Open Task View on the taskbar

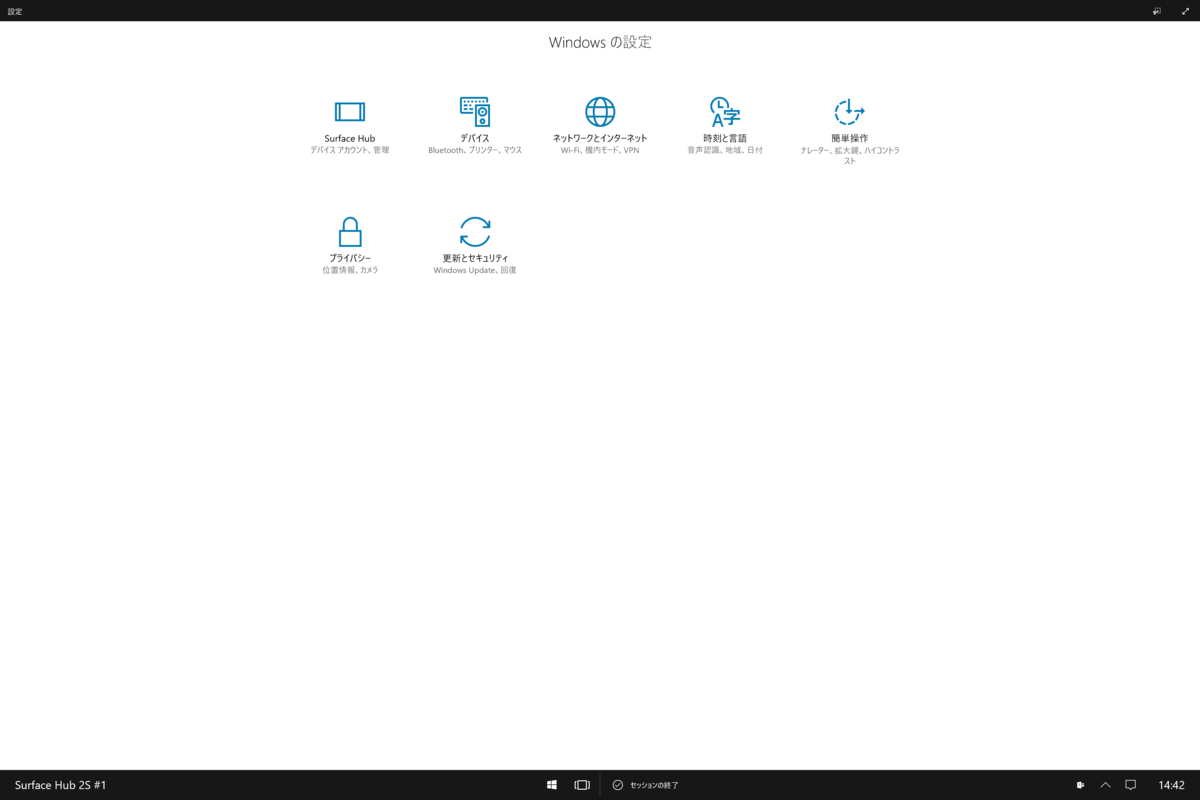pyautogui.click(x=582, y=785)
